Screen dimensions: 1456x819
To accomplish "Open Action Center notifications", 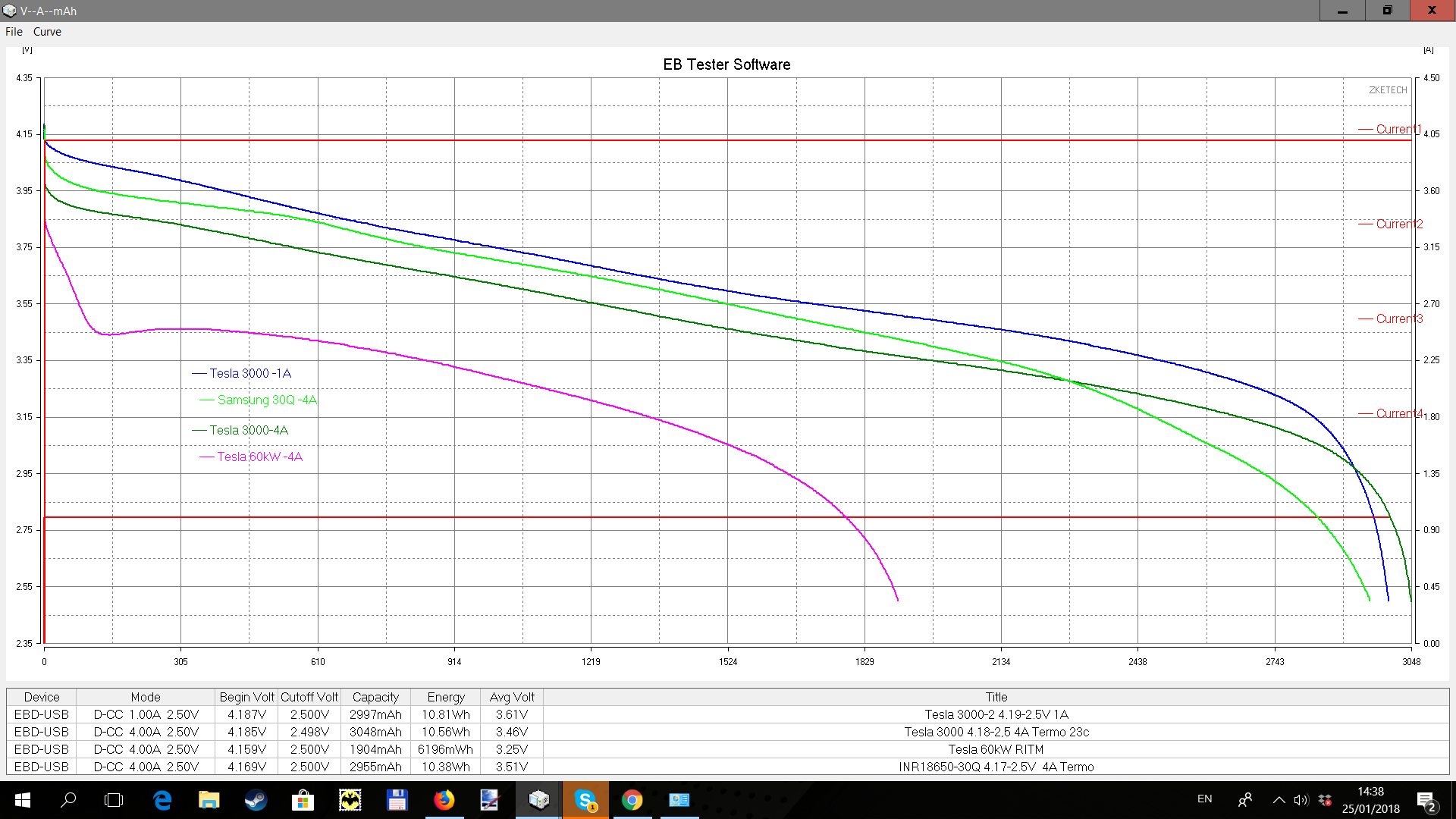I will tap(1426, 800).
